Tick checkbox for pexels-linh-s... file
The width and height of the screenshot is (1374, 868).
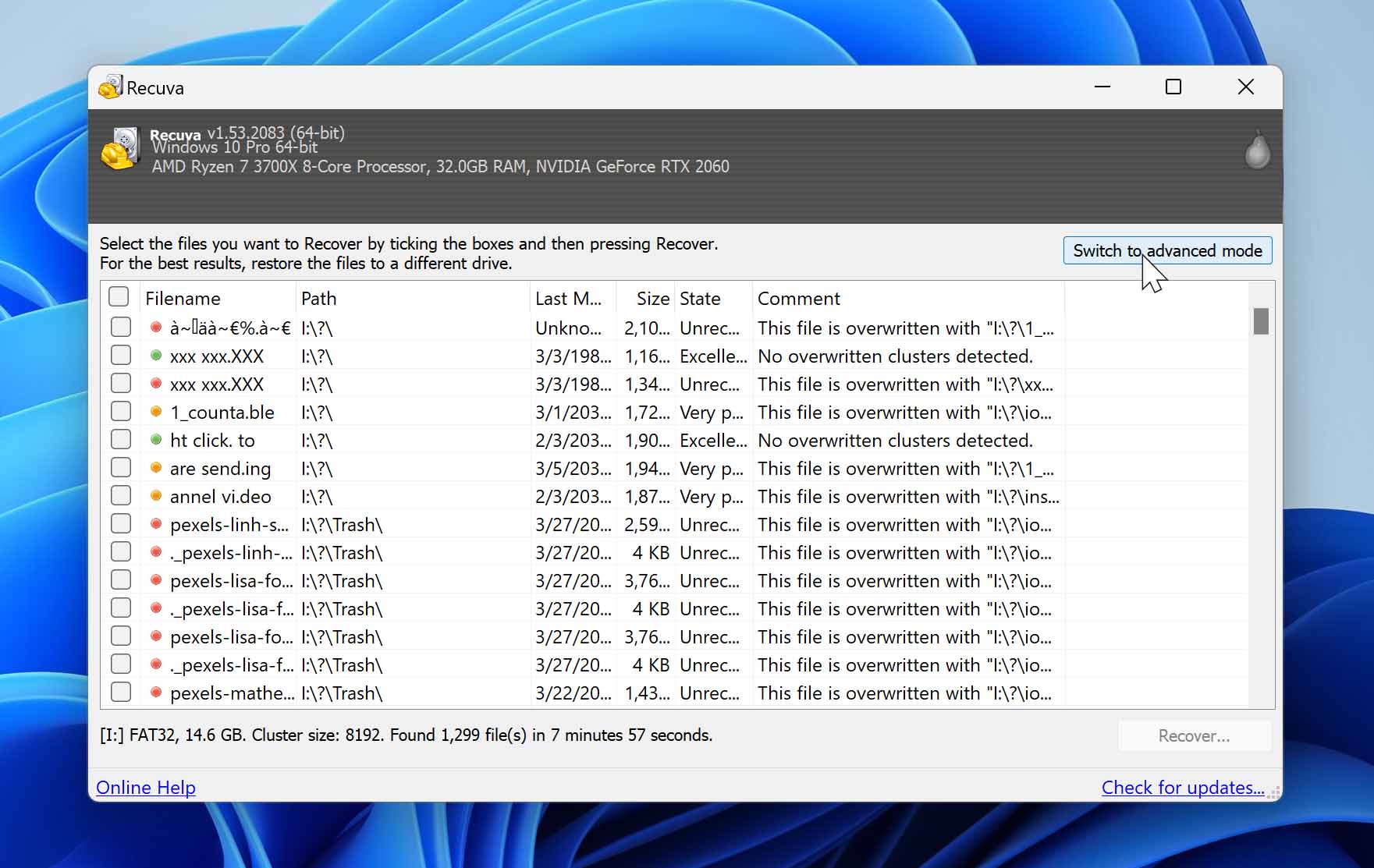(121, 523)
